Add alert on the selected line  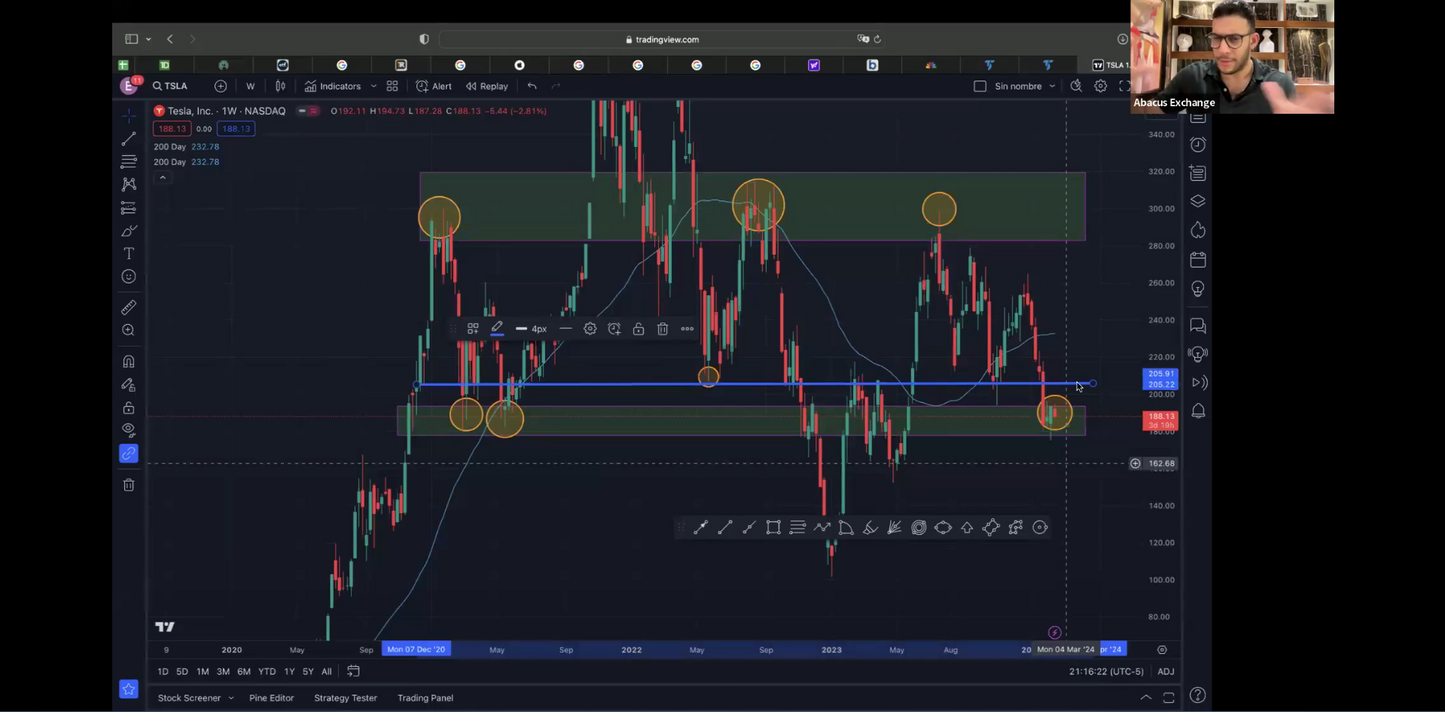[x=614, y=329]
